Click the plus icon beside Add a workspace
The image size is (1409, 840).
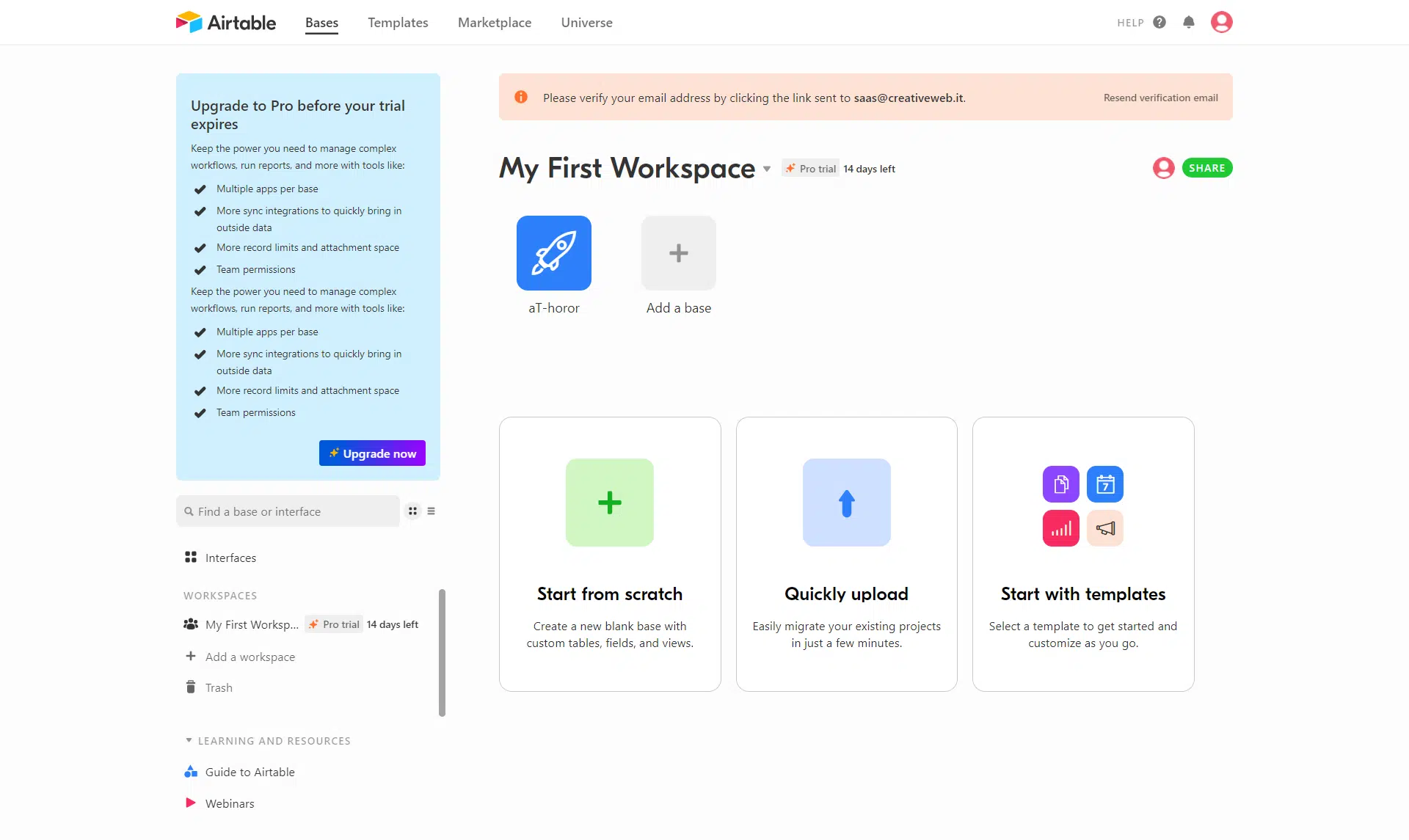(191, 656)
